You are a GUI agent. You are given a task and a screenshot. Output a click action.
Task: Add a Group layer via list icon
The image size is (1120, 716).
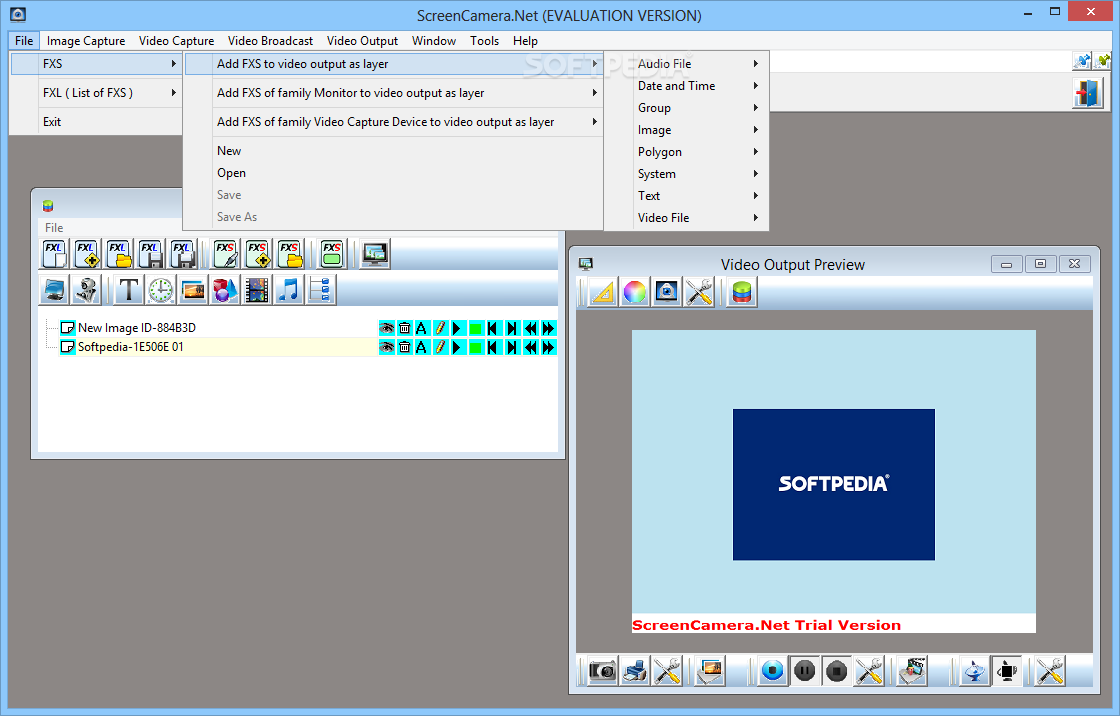point(321,290)
